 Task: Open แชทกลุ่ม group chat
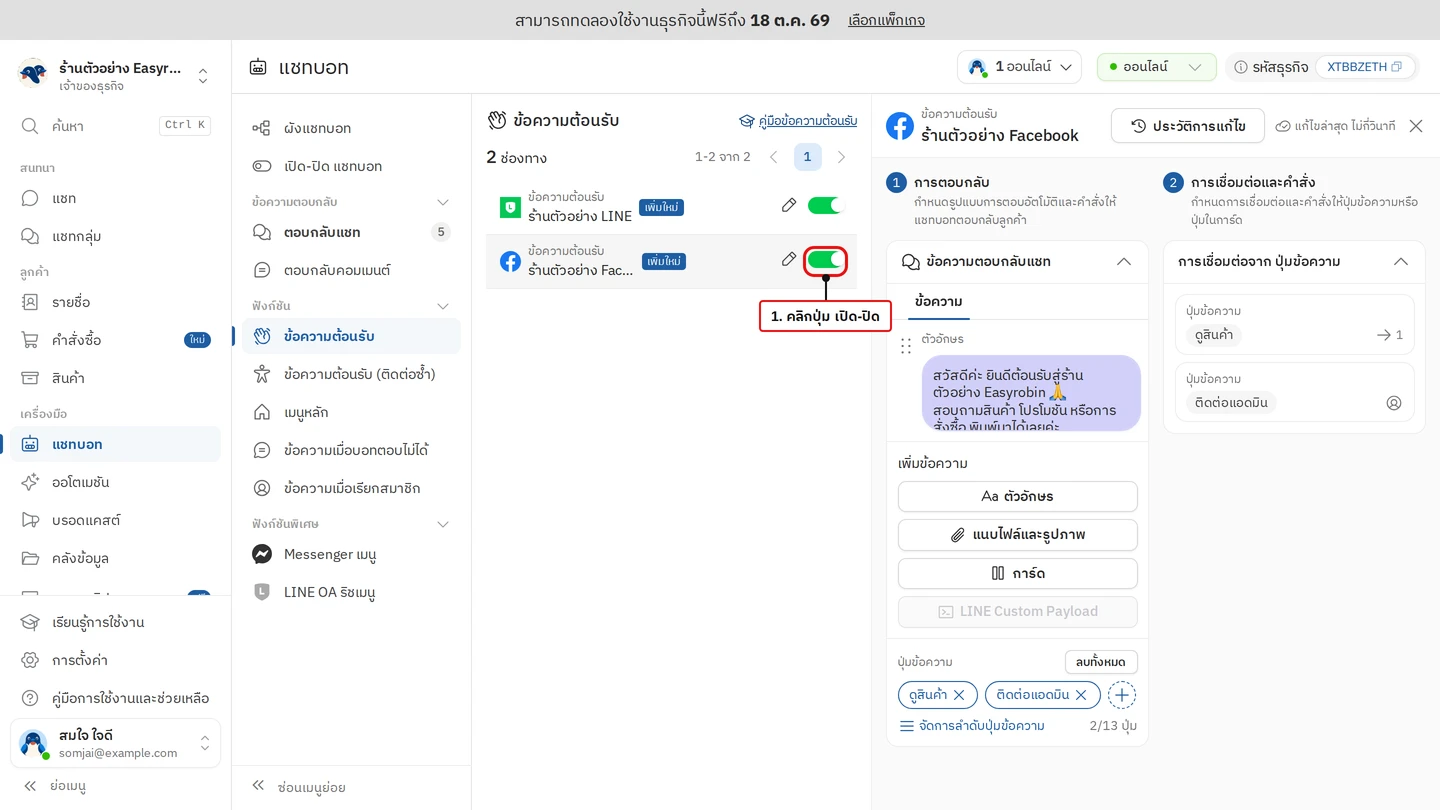point(115,236)
